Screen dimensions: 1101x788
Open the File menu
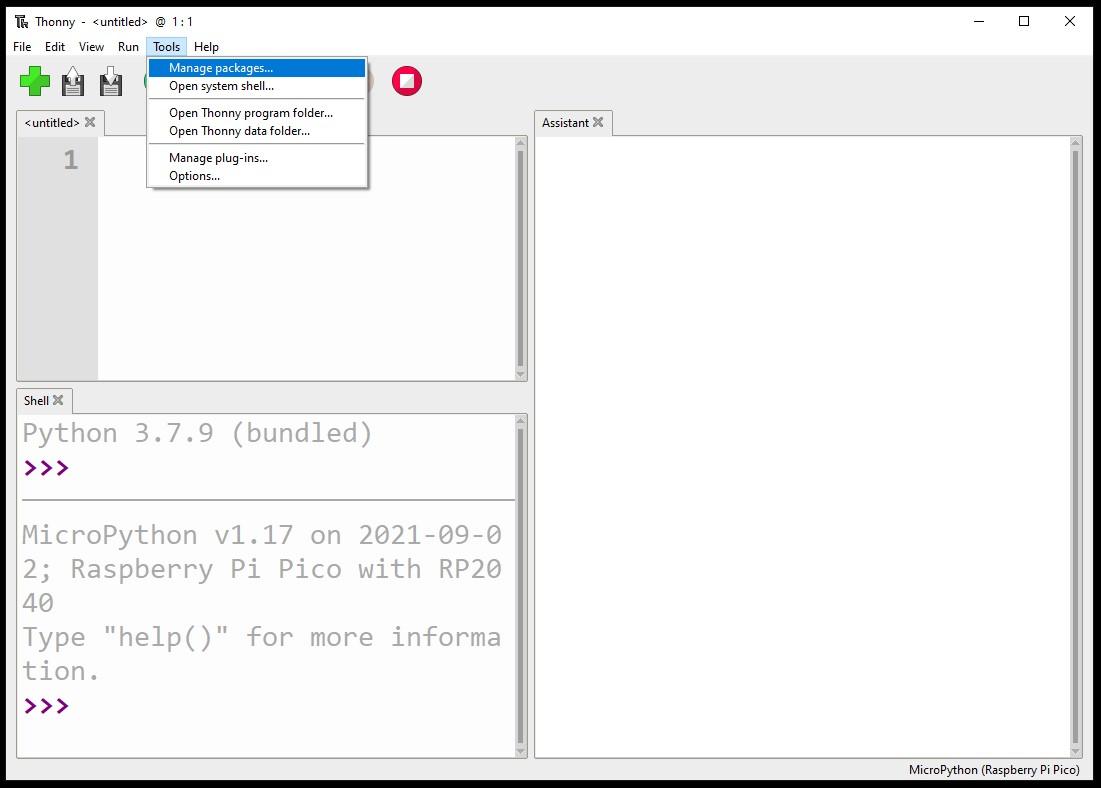pyautogui.click(x=22, y=47)
